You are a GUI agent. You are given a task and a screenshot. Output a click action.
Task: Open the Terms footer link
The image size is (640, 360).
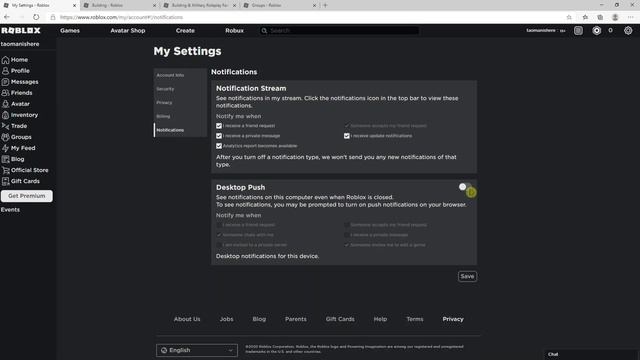point(415,319)
